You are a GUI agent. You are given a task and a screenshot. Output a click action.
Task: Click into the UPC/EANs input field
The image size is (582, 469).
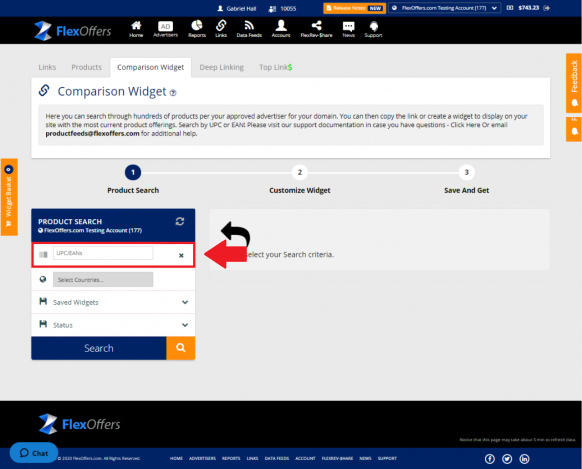click(103, 253)
